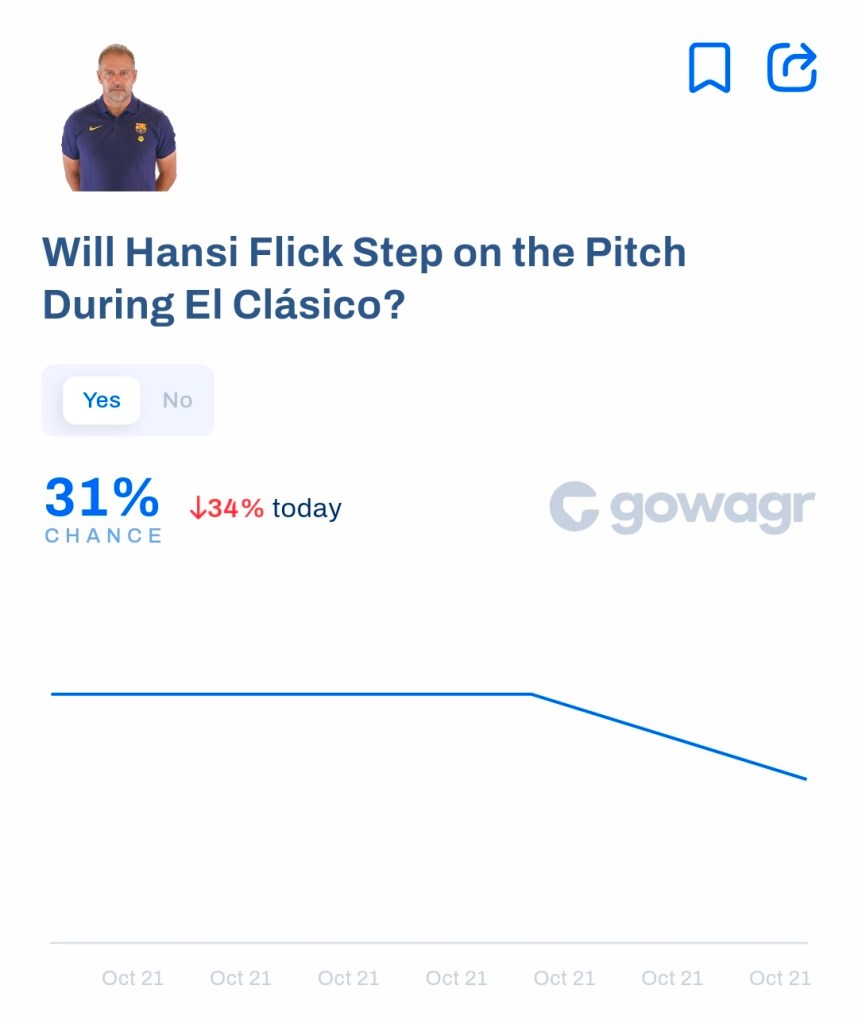Viewport: 858px width, 1024px height.
Task: Tap the share icon
Action: 792,68
